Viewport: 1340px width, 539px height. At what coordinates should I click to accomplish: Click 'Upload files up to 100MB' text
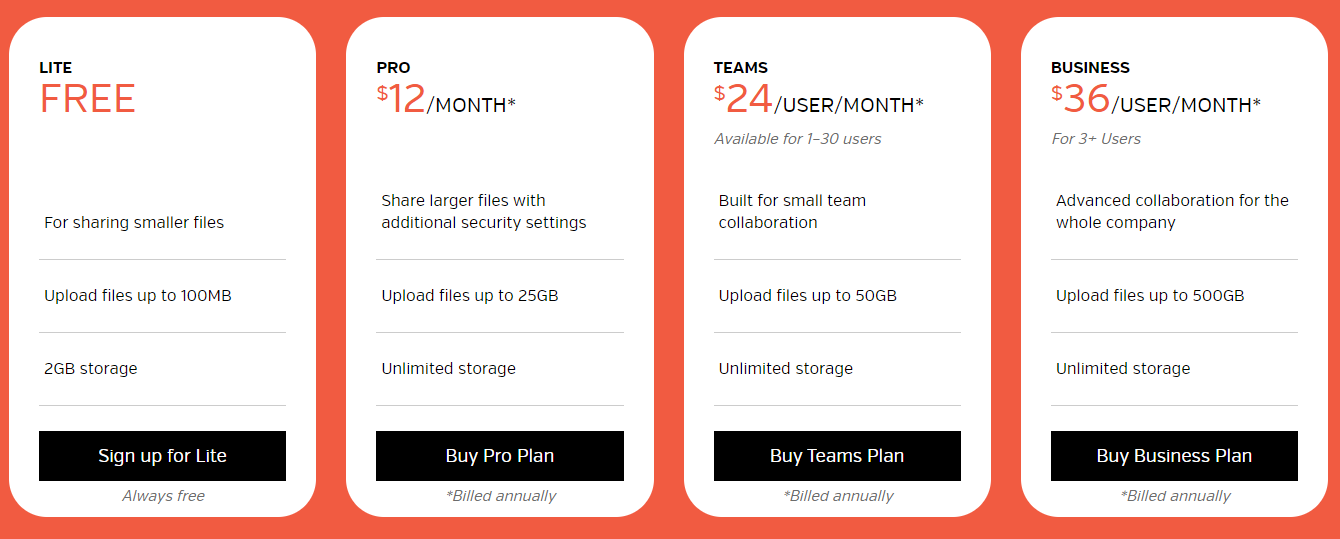coord(138,296)
